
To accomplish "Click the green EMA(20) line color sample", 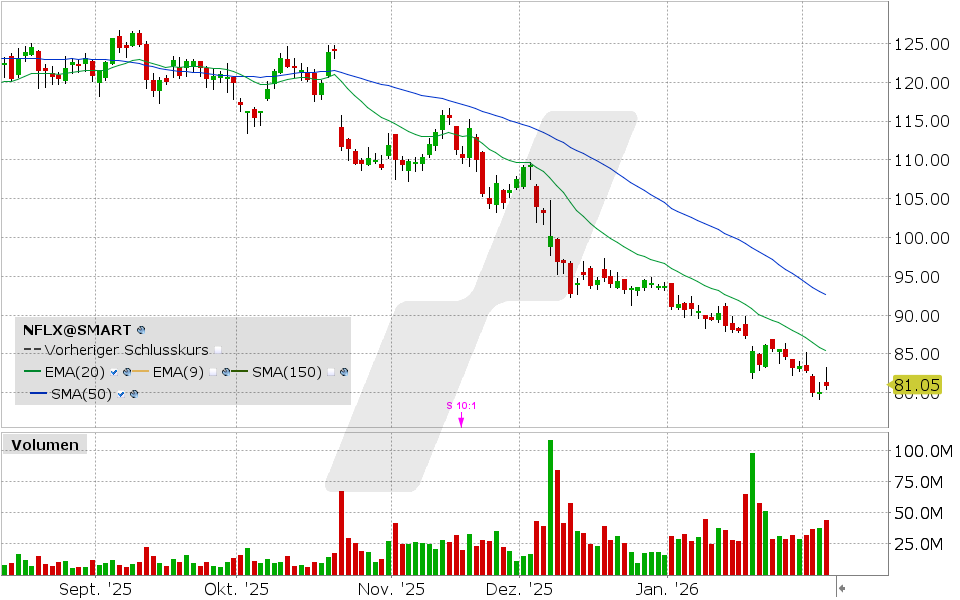I will (x=32, y=372).
